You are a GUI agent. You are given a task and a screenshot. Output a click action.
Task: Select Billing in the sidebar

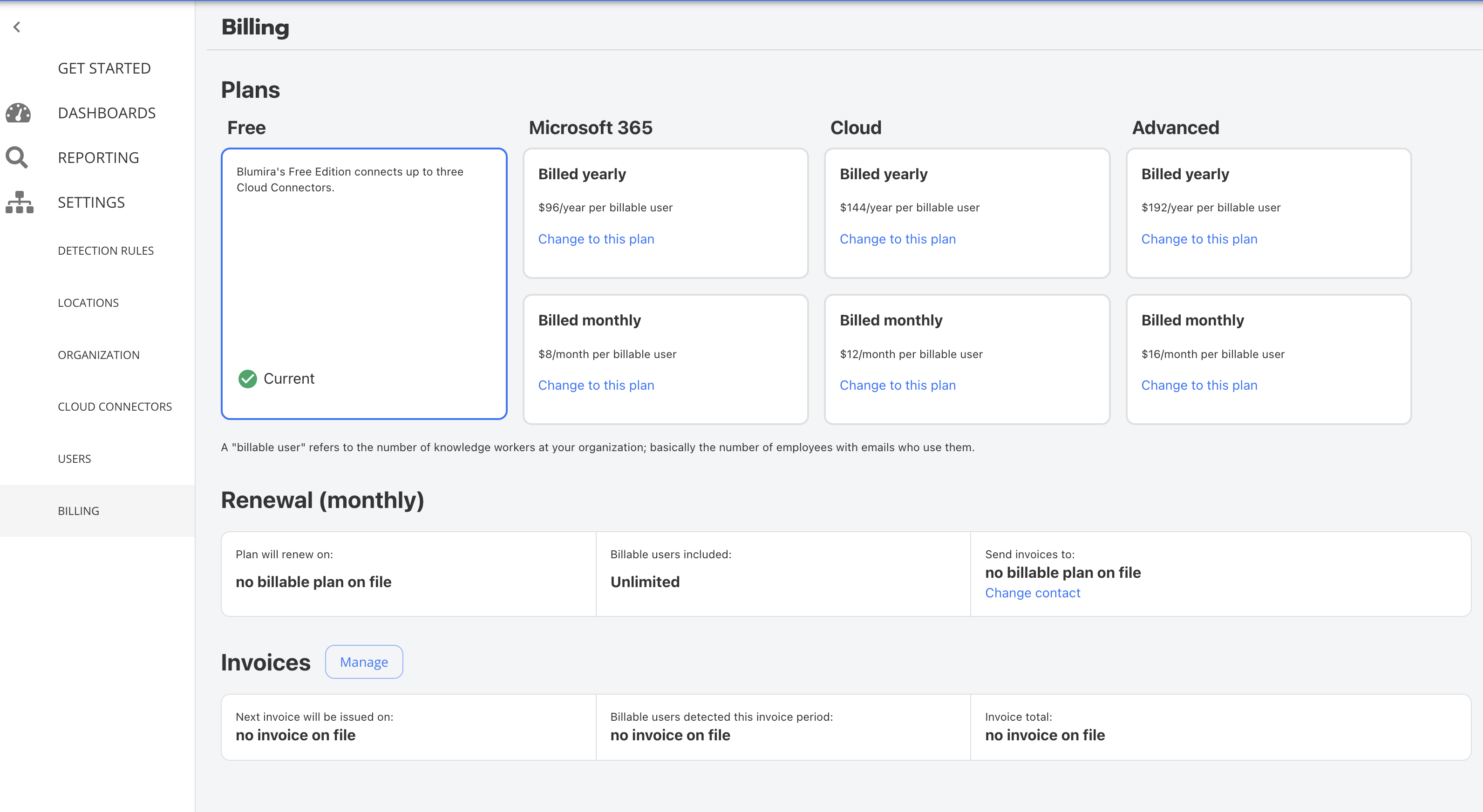78,511
